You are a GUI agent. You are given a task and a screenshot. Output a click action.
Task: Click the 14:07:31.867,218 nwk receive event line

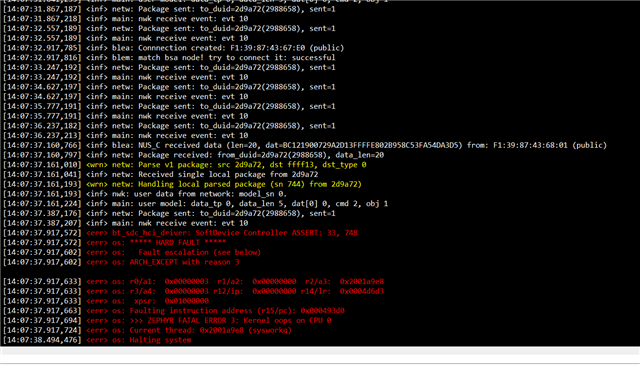tap(125, 18)
